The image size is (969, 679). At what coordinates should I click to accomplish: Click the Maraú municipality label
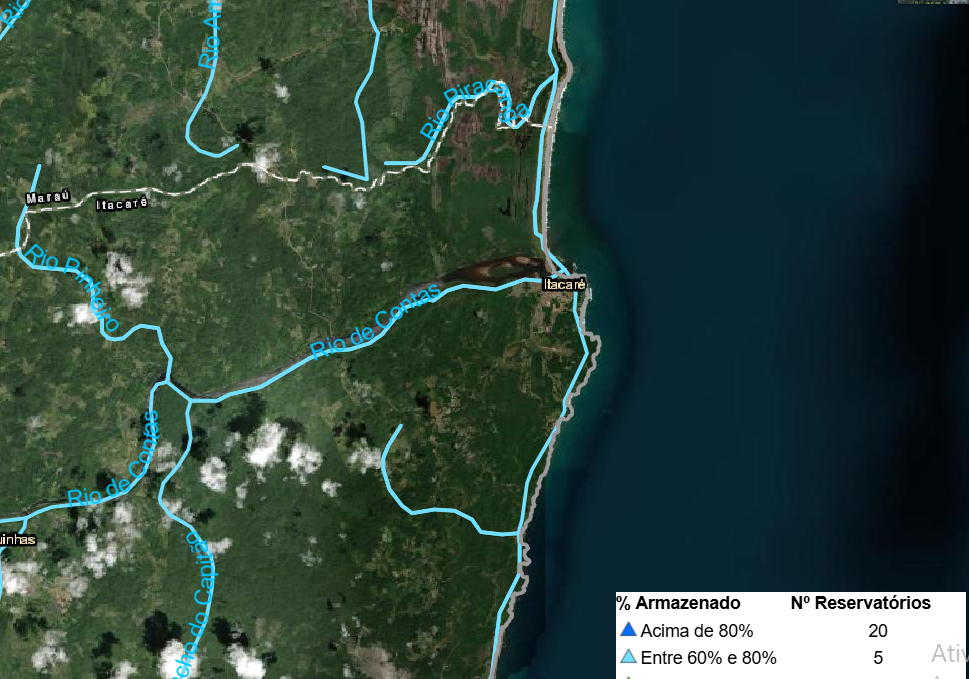[48, 198]
